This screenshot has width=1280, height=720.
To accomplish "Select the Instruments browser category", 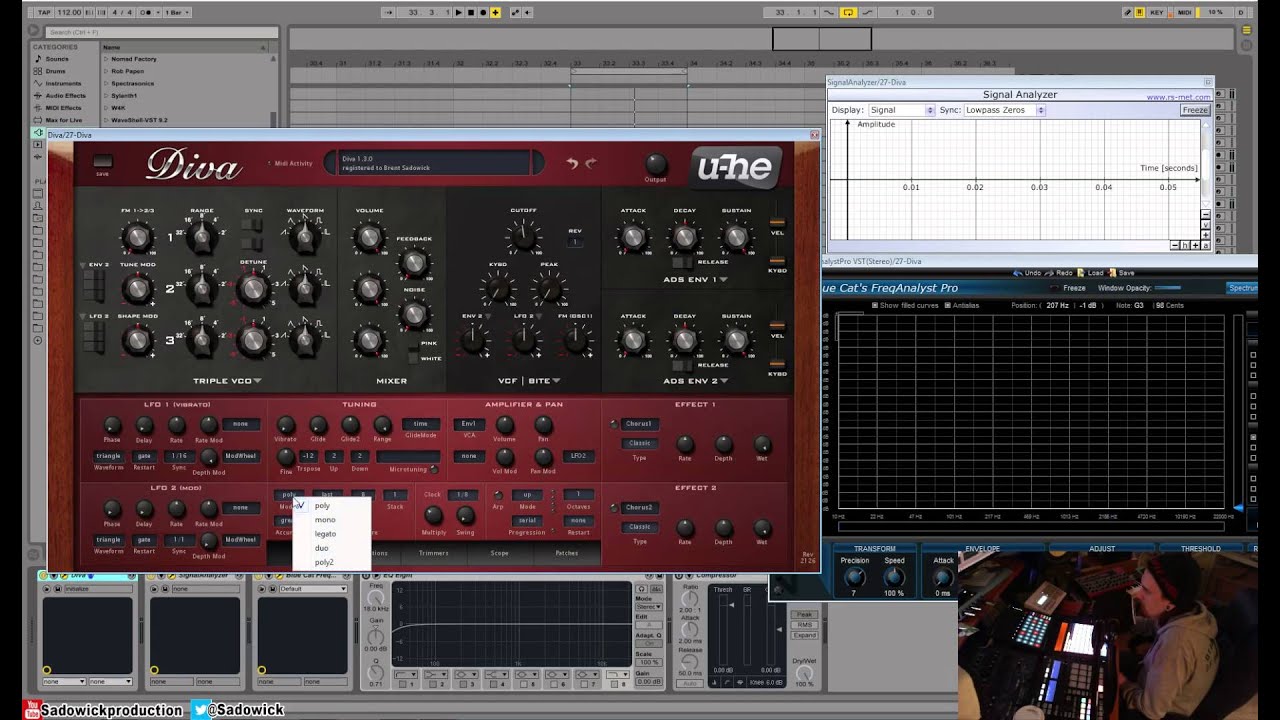I will point(63,83).
